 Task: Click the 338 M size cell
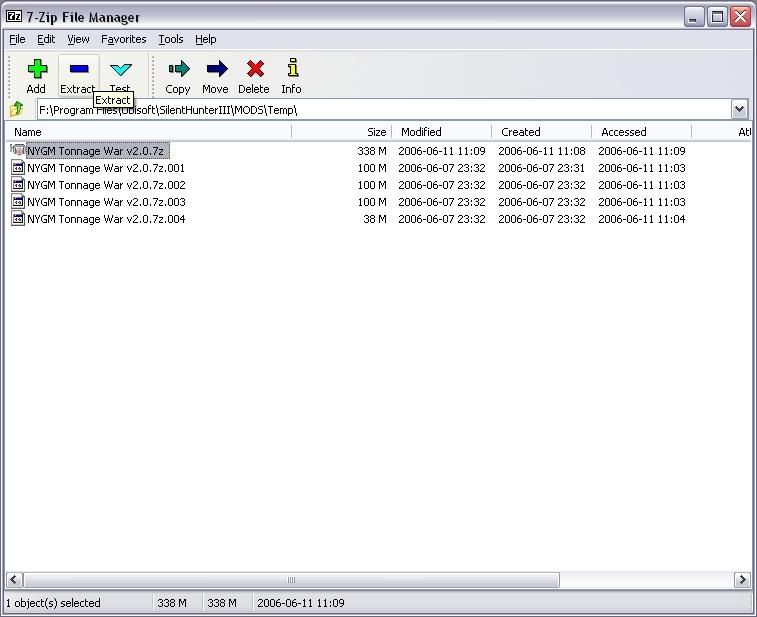[x=372, y=151]
